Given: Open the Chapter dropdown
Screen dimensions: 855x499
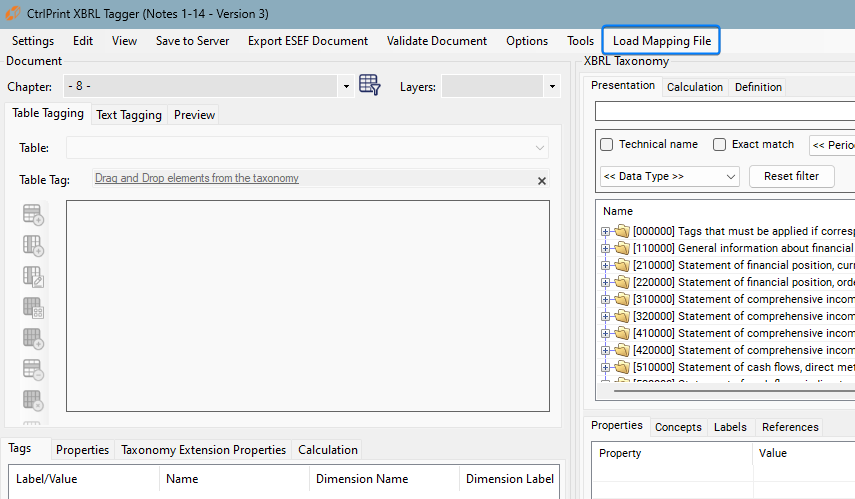Looking at the screenshot, I should tap(346, 87).
